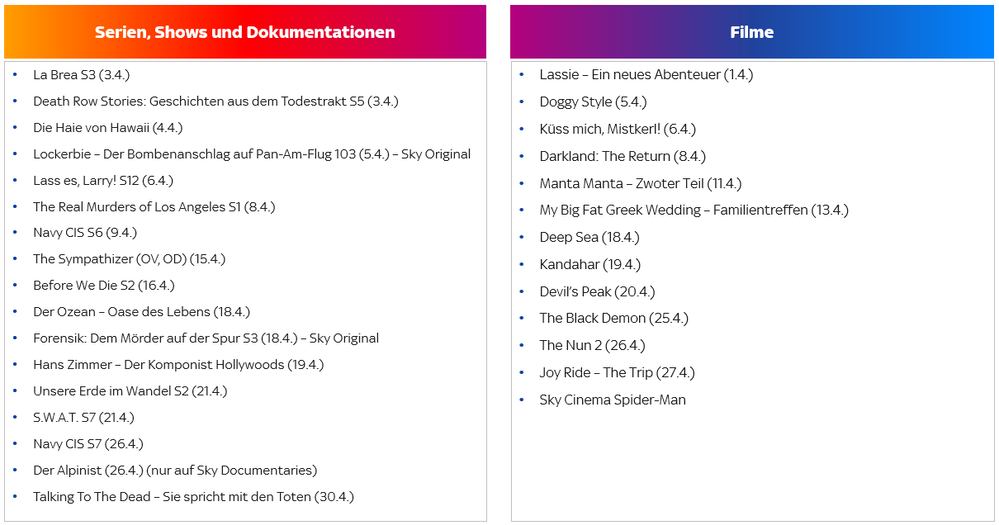The image size is (999, 525).
Task: Select the Lockerbie Pan-Am-Flug 103 entry
Action: [251, 154]
